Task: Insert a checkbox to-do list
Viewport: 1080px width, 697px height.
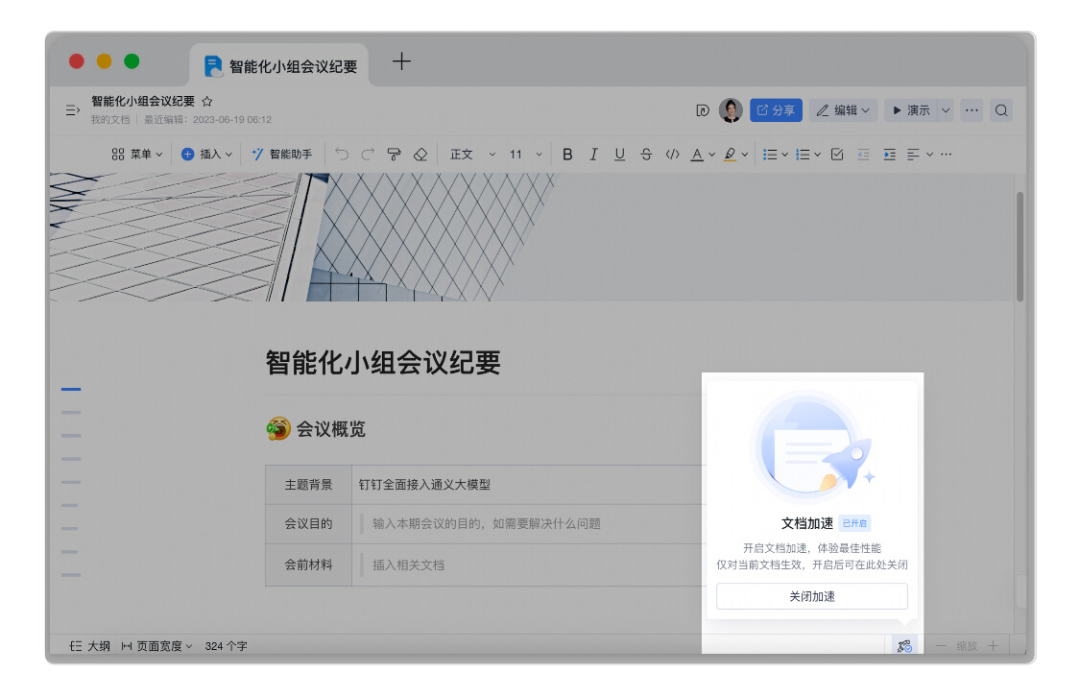Action: pyautogui.click(x=838, y=154)
